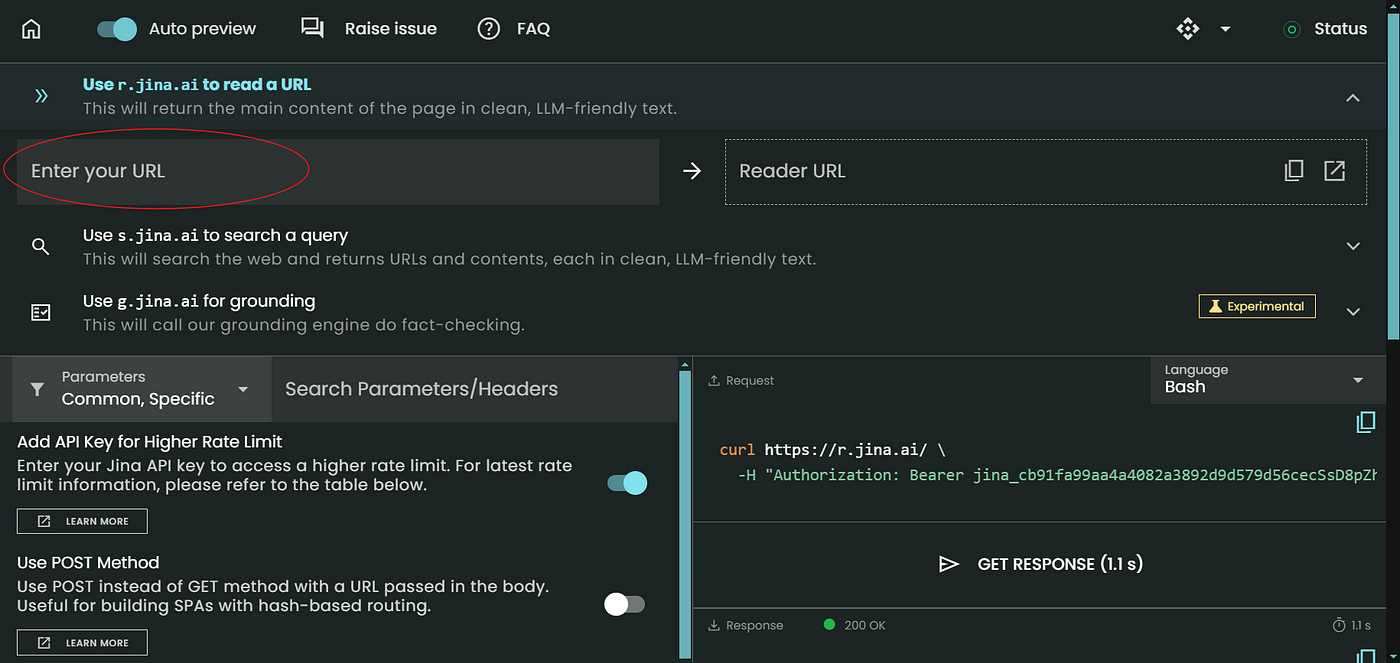Click the search icon for s.jina.ai
Viewport: 1400px width, 663px height.
coord(40,247)
